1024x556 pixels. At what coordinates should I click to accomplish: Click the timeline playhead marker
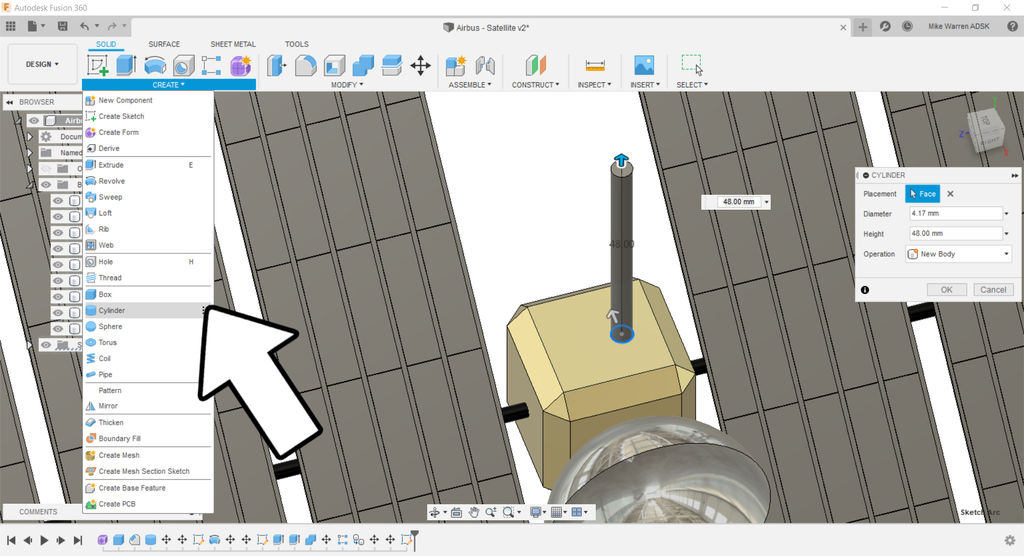[x=415, y=540]
